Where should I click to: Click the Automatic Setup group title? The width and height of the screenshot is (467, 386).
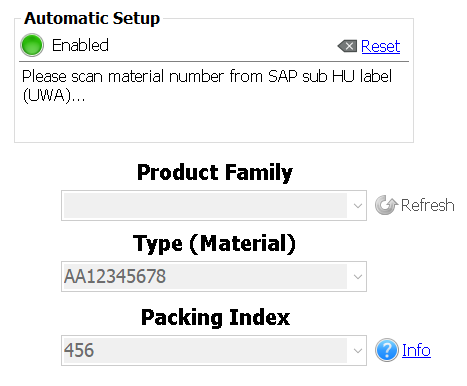pyautogui.click(x=92, y=18)
